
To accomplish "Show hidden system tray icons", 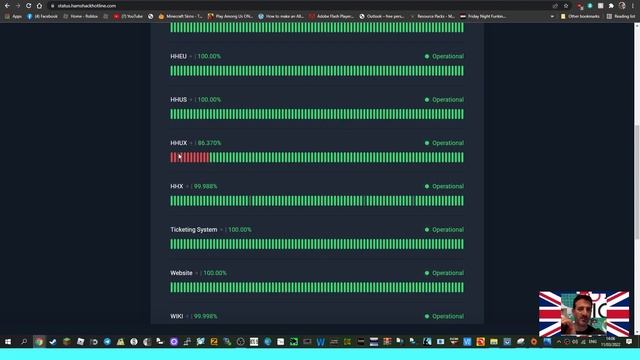I will 559,342.
